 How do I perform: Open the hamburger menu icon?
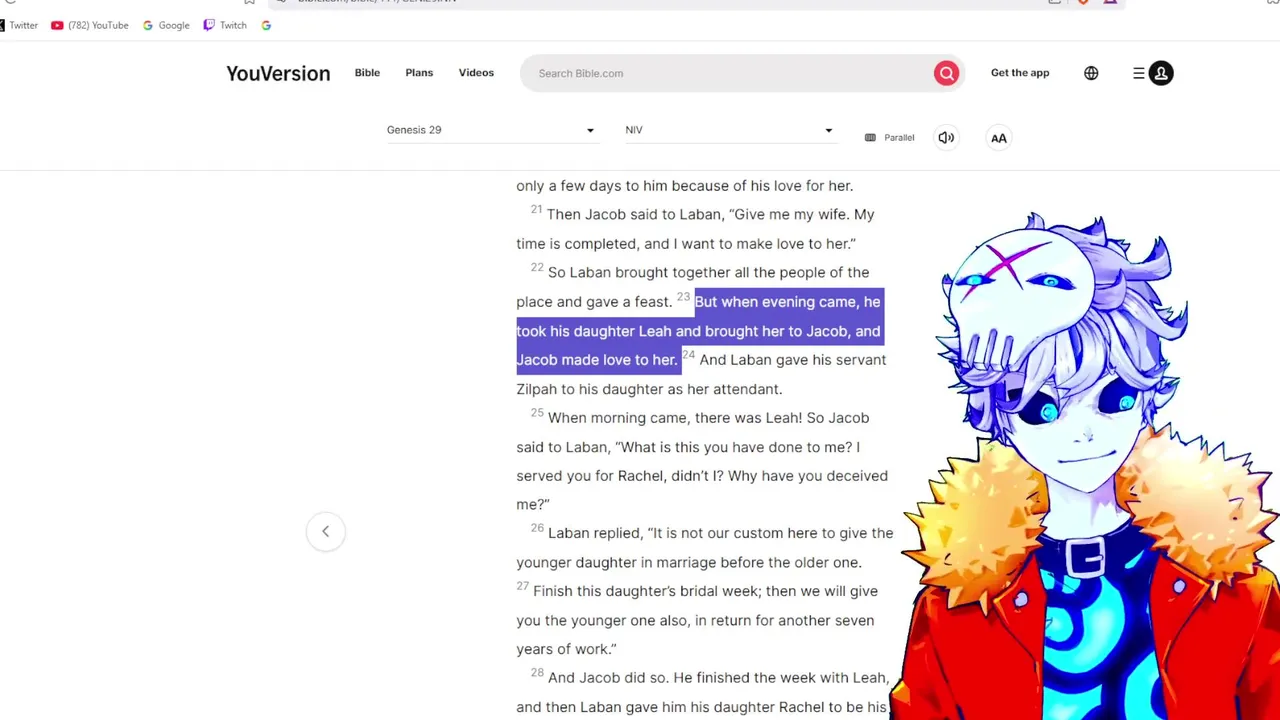1138,73
